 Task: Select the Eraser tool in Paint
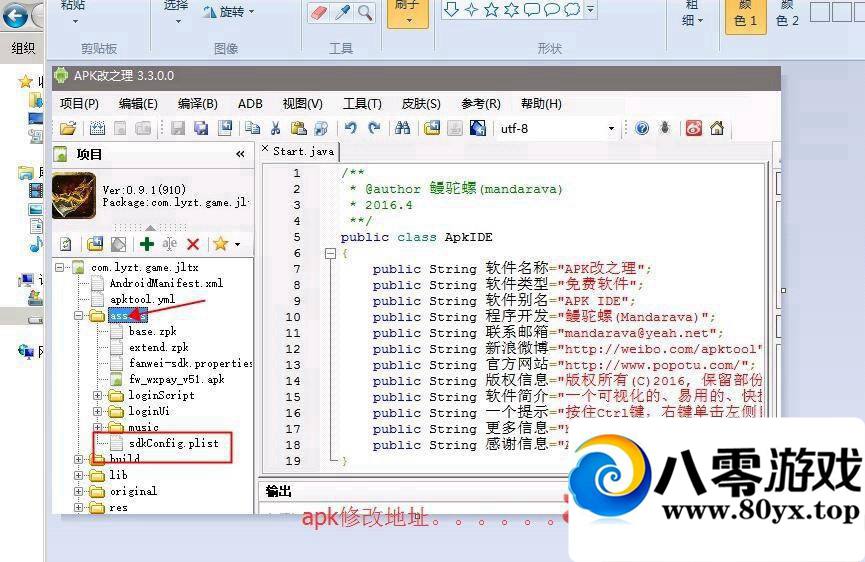point(319,13)
